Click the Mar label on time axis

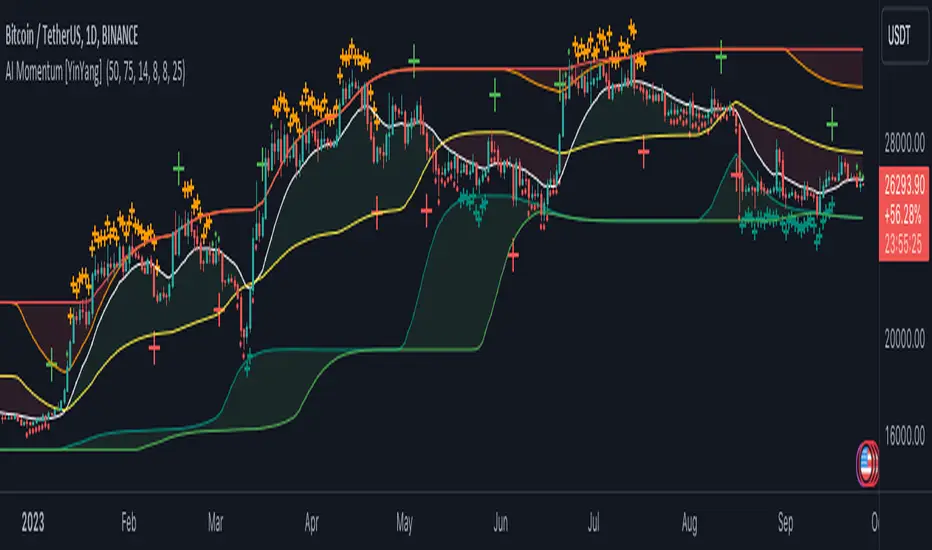[215, 523]
